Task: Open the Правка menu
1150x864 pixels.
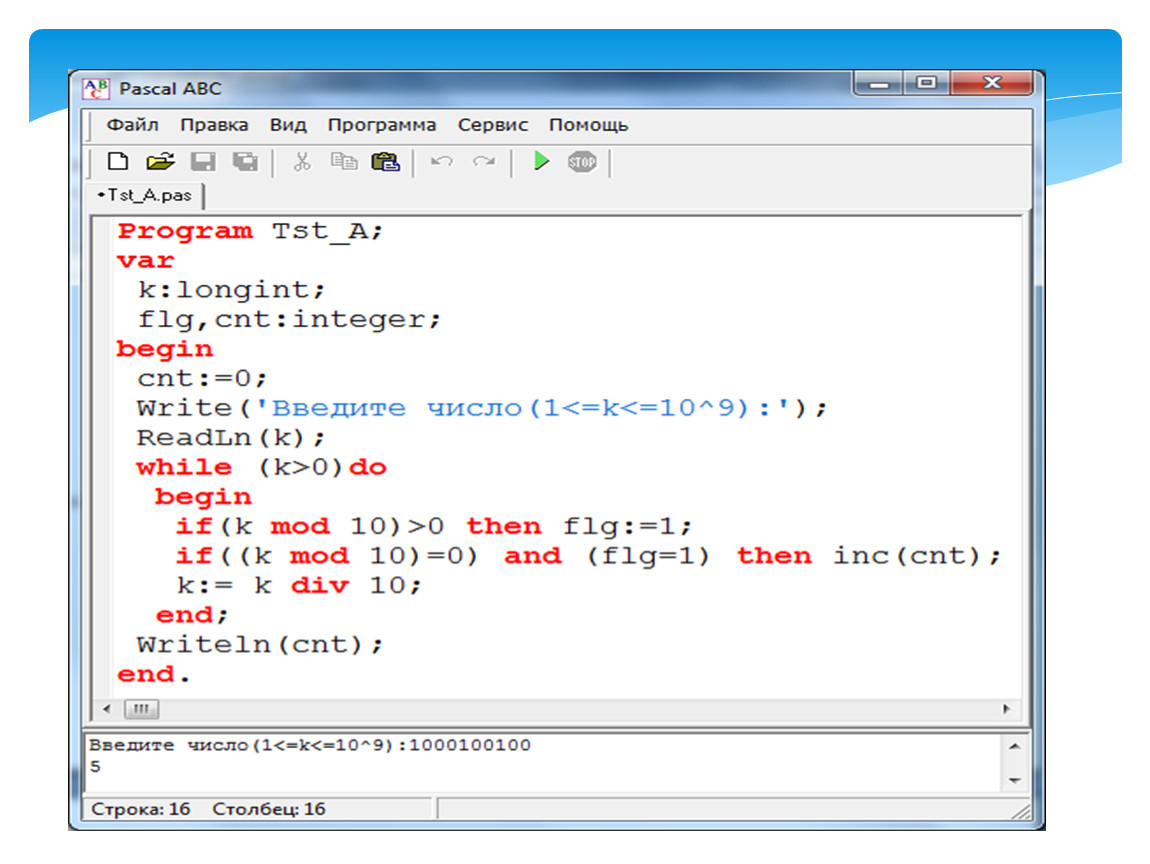Action: coord(214,125)
